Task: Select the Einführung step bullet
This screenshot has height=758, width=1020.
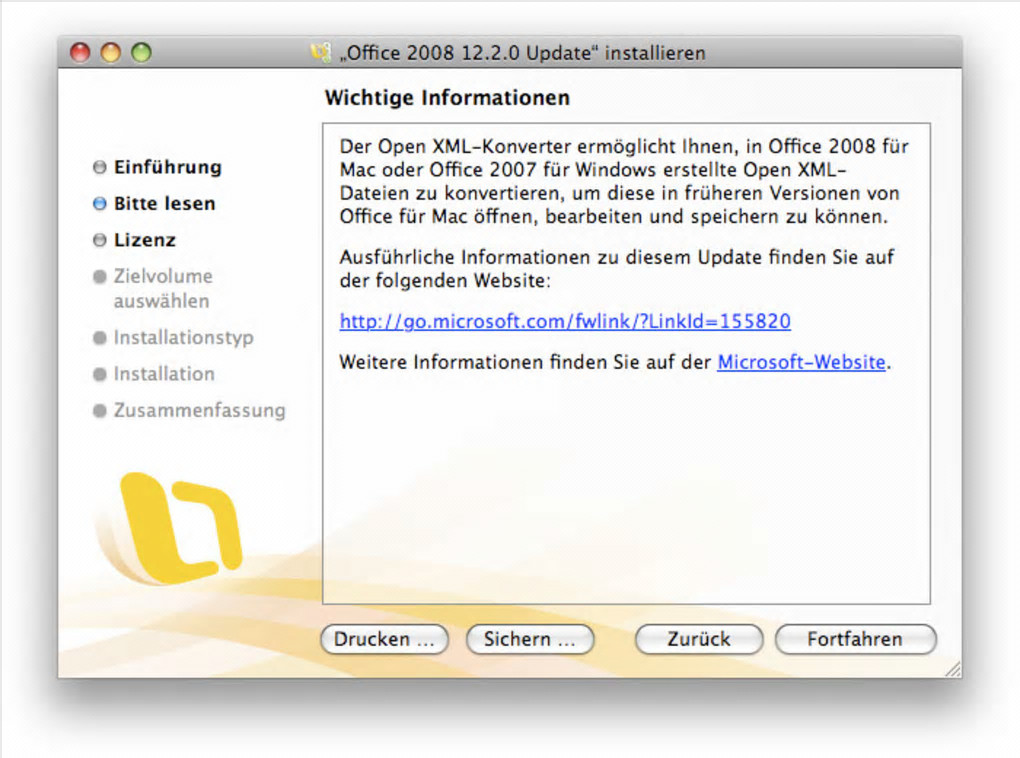Action: (100, 167)
